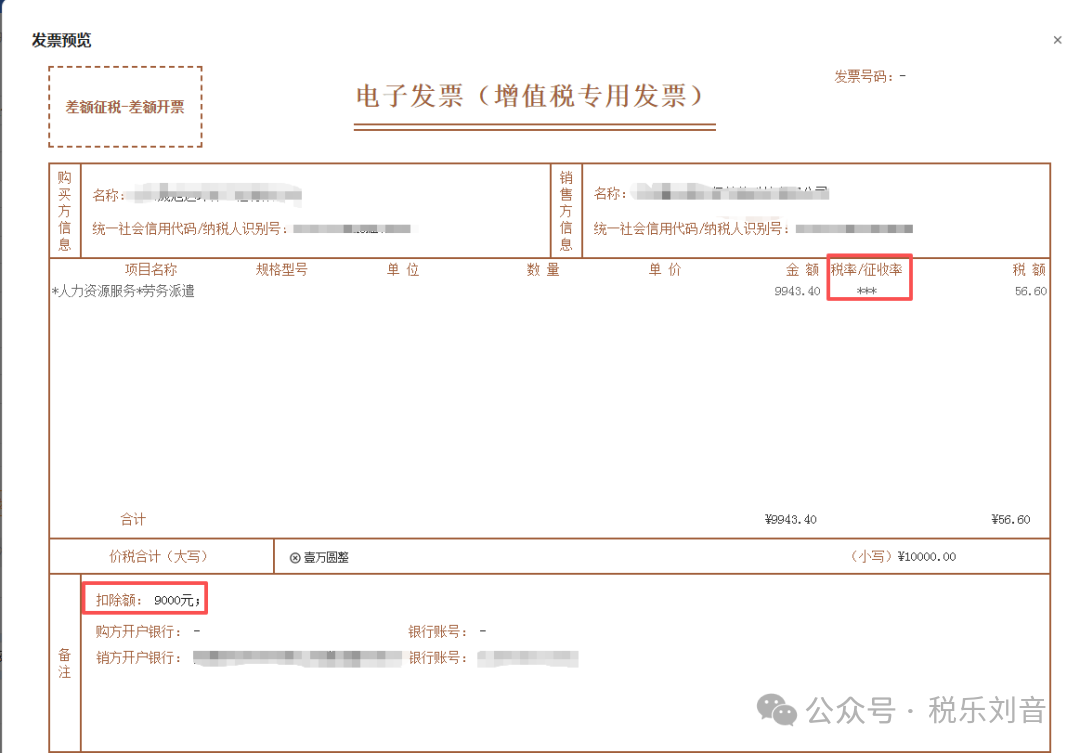Click the 单位 column header
This screenshot has height=753, width=1080.
[403, 269]
